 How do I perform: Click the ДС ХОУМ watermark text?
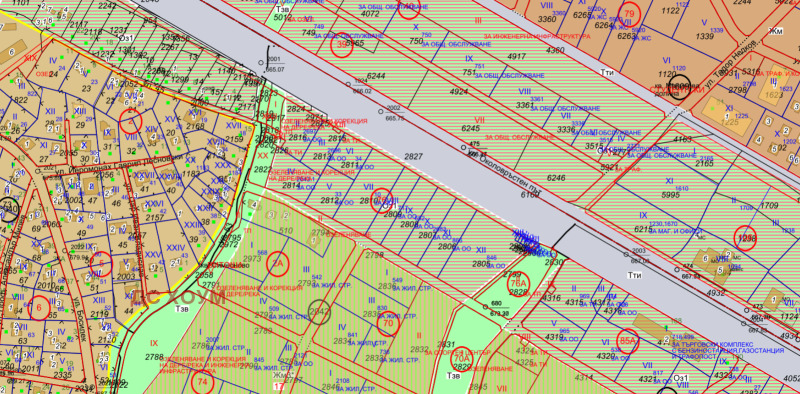[x=179, y=298]
